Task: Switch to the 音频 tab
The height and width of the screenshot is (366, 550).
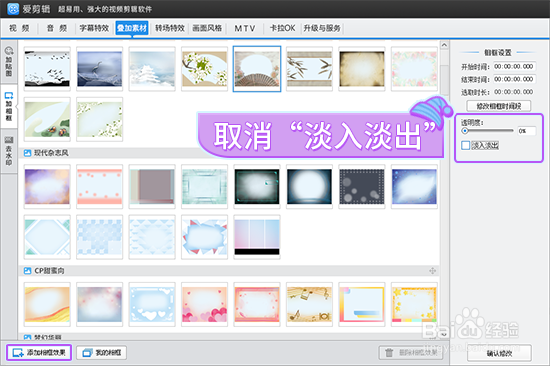Action: pos(56,28)
